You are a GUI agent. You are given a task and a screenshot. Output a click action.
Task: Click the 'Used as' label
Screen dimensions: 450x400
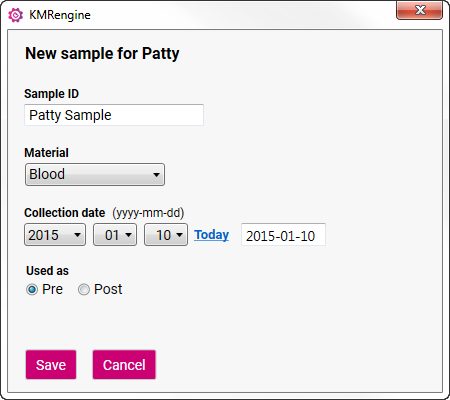47,271
